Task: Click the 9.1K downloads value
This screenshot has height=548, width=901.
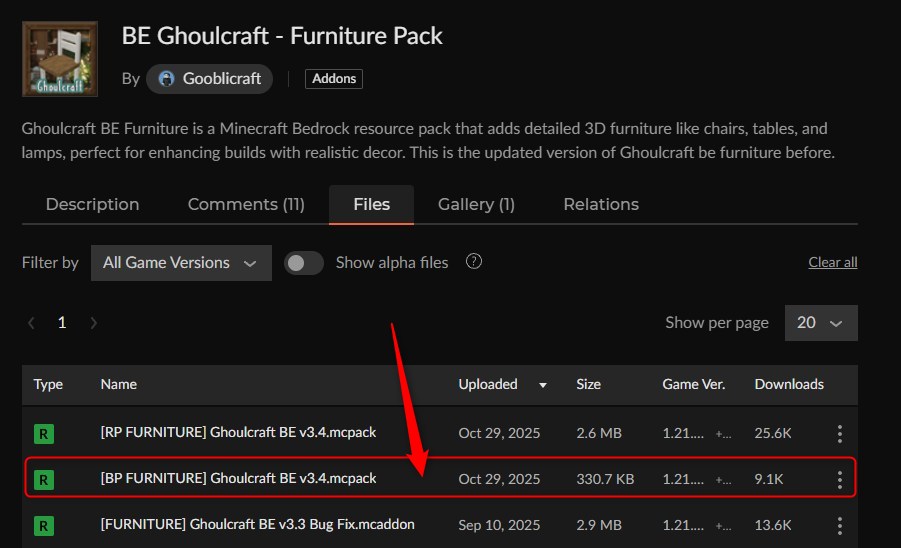Action: [769, 479]
